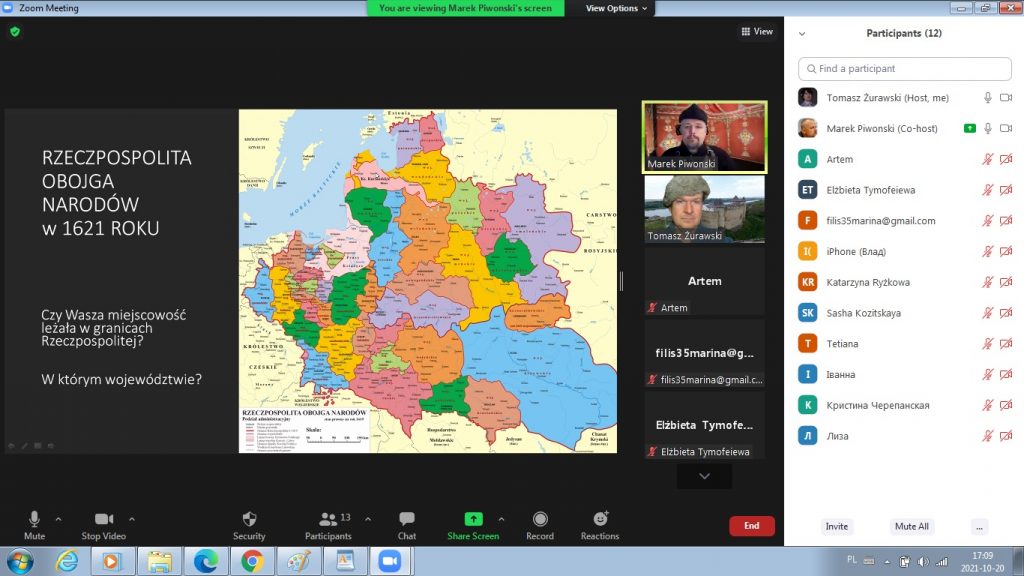Expand the View Options dropdown
Image resolution: width=1024 pixels, height=576 pixels.
point(616,8)
